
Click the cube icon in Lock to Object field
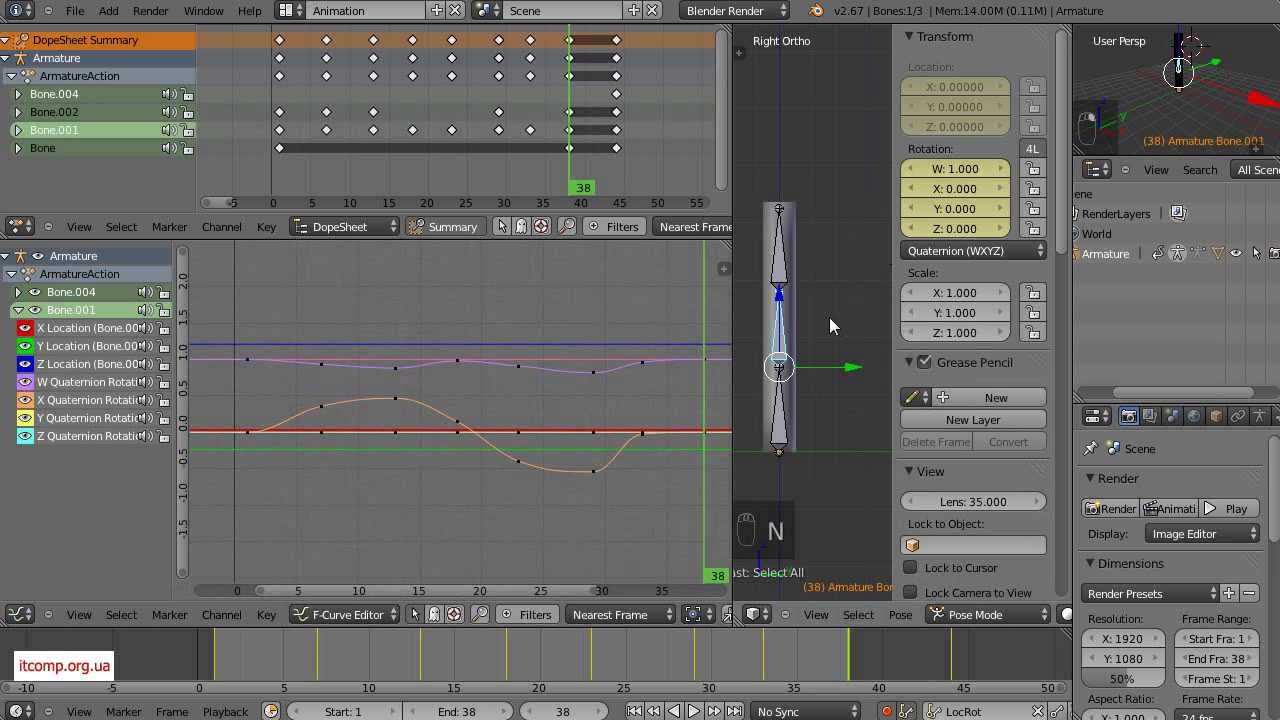tap(913, 545)
